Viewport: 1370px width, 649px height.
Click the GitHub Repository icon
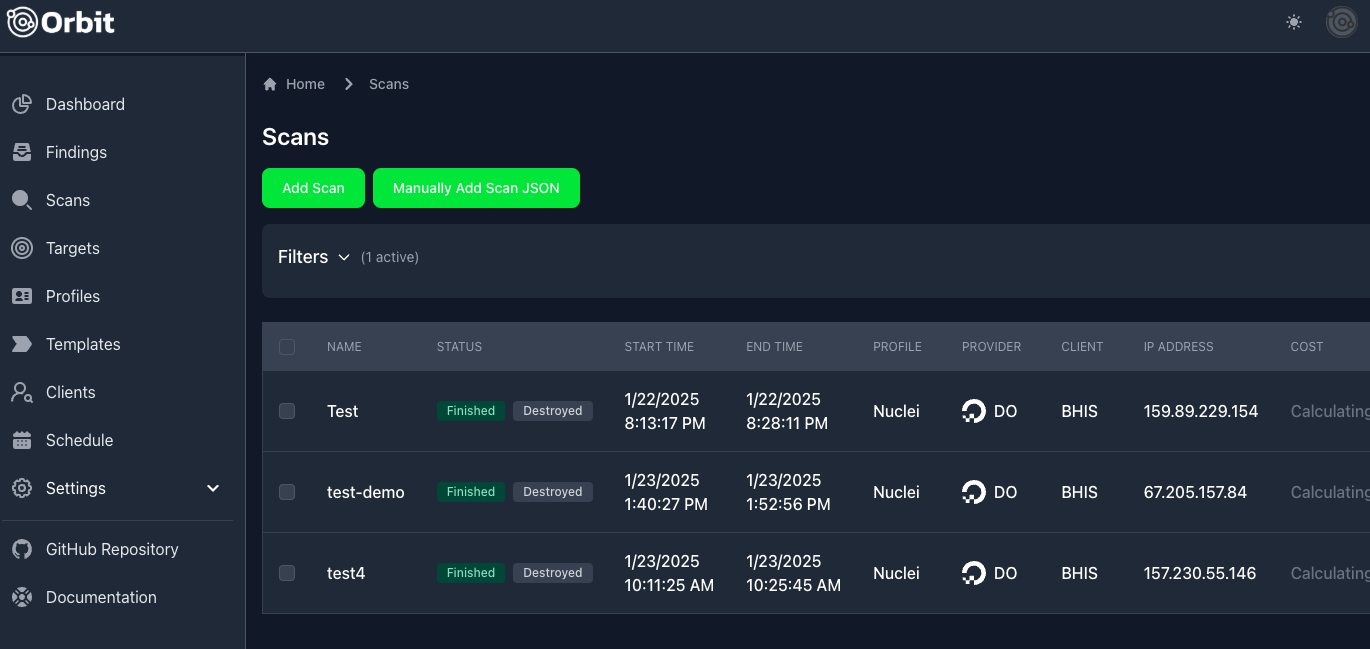(22, 549)
